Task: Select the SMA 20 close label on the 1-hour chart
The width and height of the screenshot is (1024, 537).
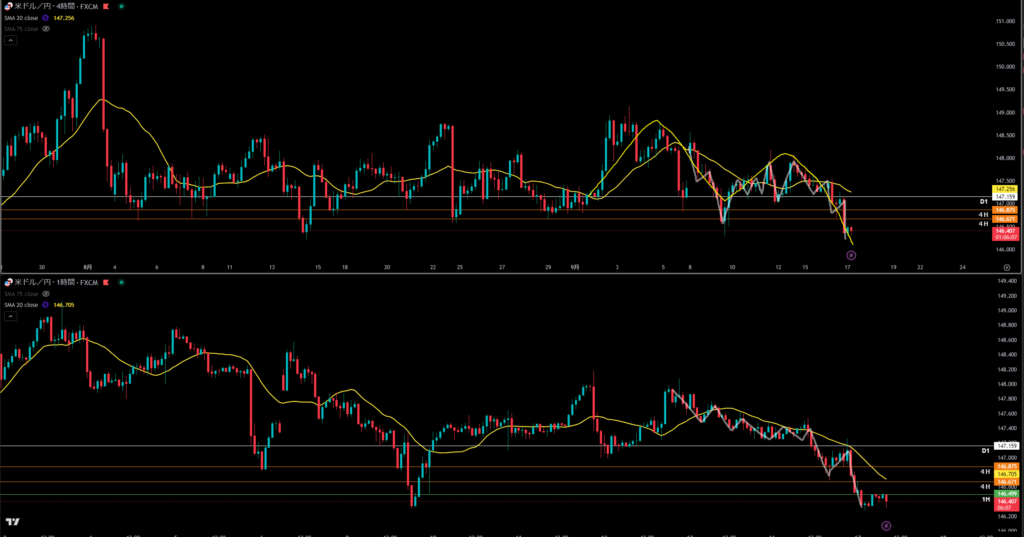Action: 20,305
